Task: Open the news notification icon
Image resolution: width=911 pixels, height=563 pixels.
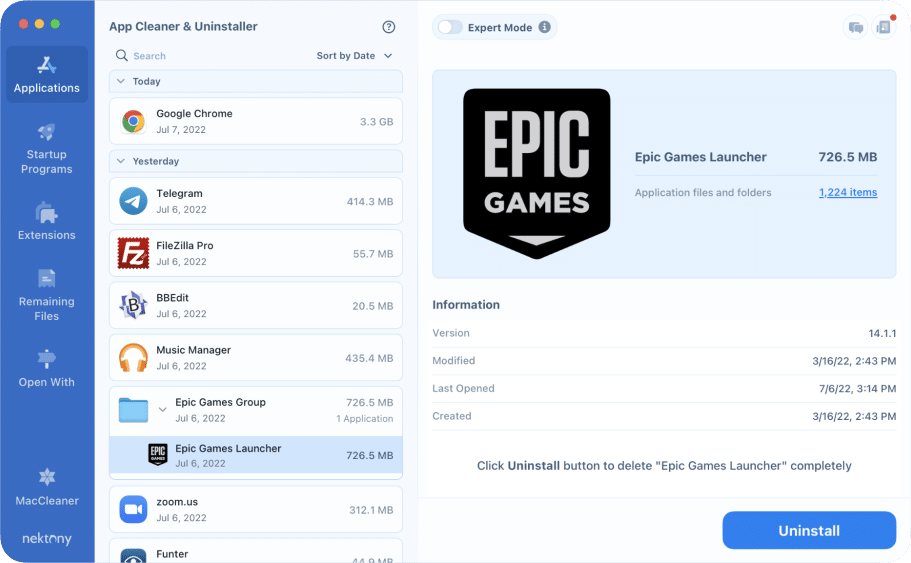Action: click(x=884, y=27)
